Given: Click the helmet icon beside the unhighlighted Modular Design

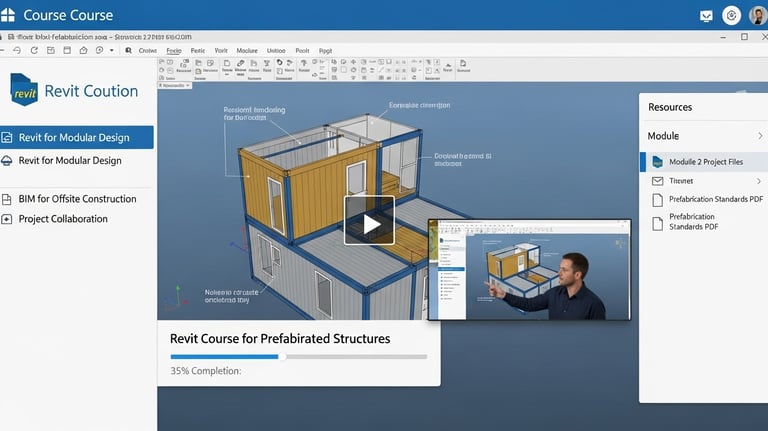Looking at the screenshot, I should coord(6,161).
